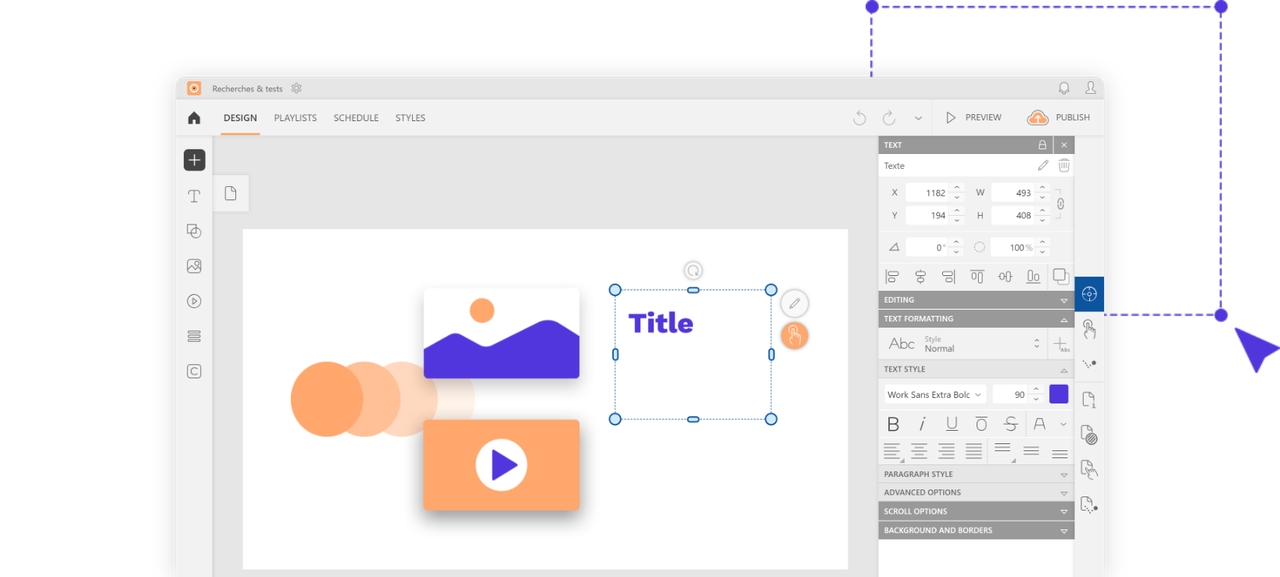
Task: Select the Video tool in left sidebar
Action: [x=194, y=301]
